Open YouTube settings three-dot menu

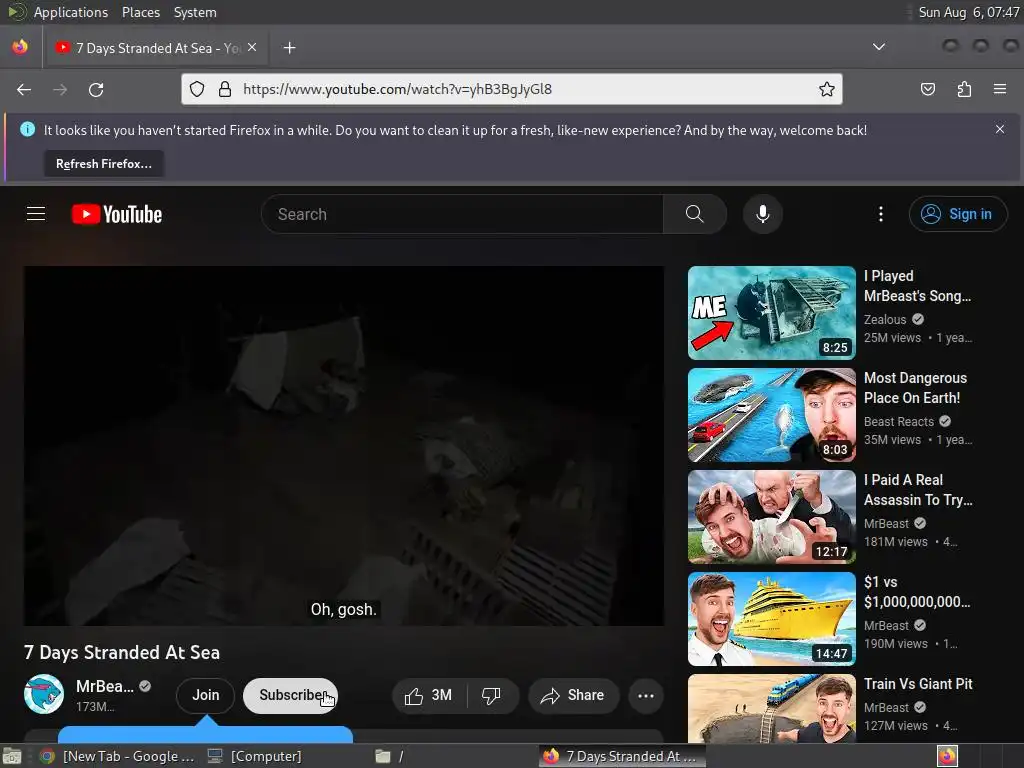tap(880, 214)
